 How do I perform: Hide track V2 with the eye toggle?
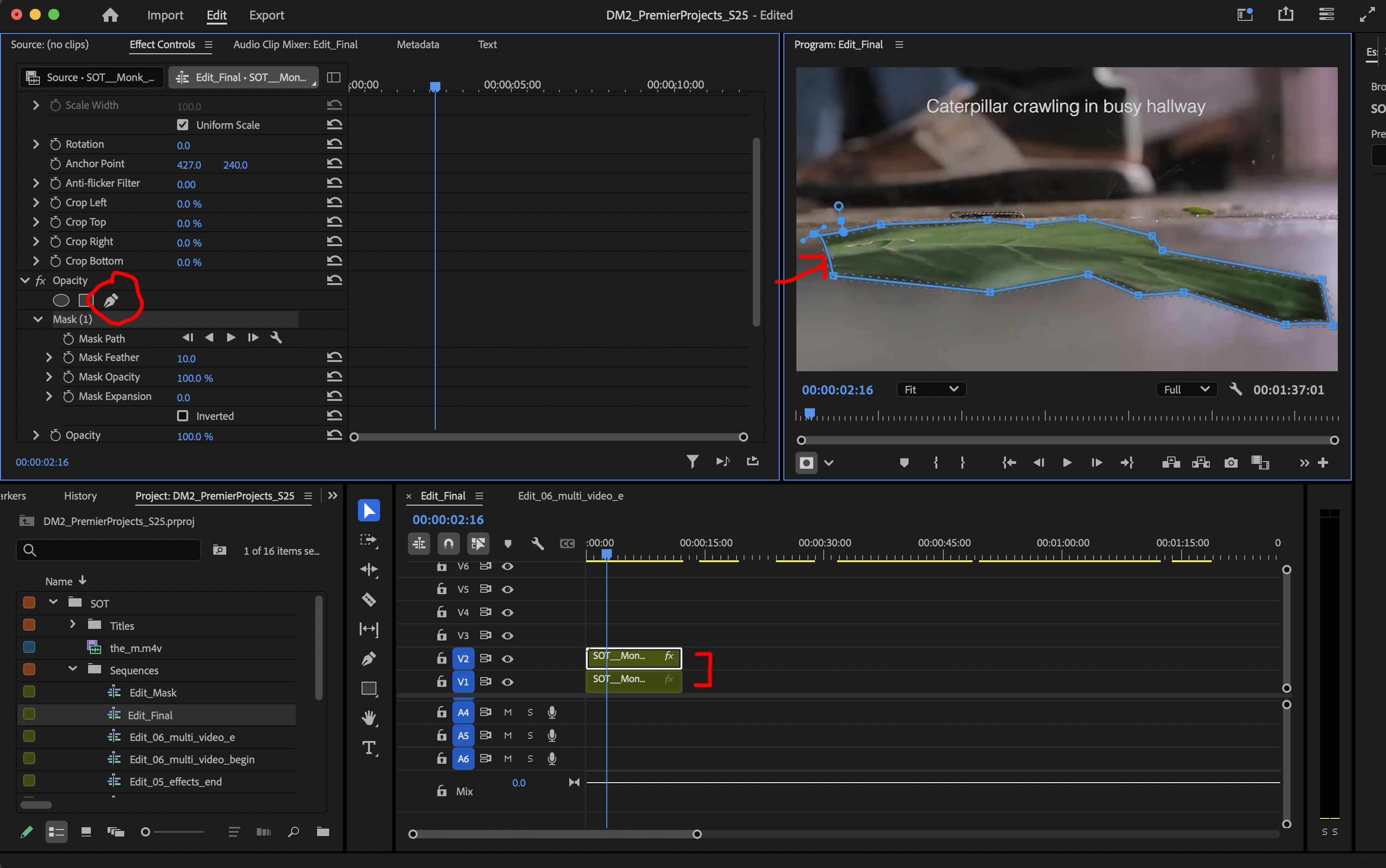click(508, 659)
